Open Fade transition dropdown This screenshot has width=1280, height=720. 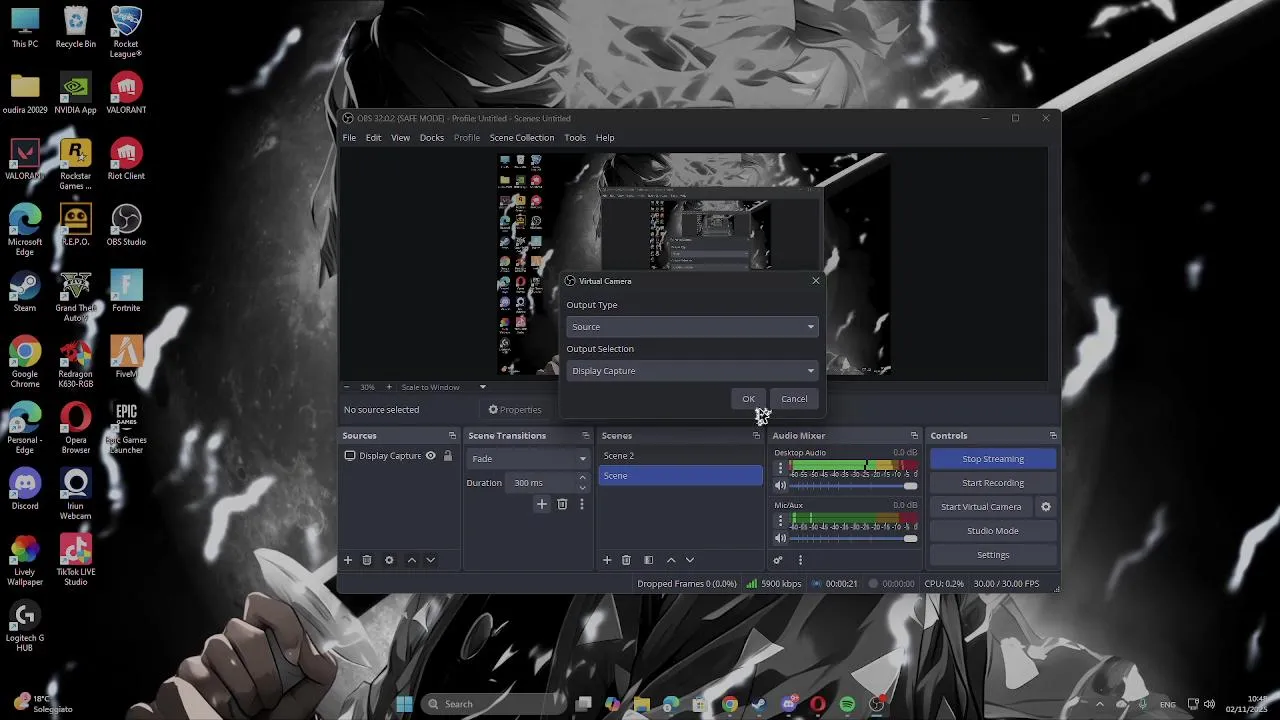tap(528, 459)
